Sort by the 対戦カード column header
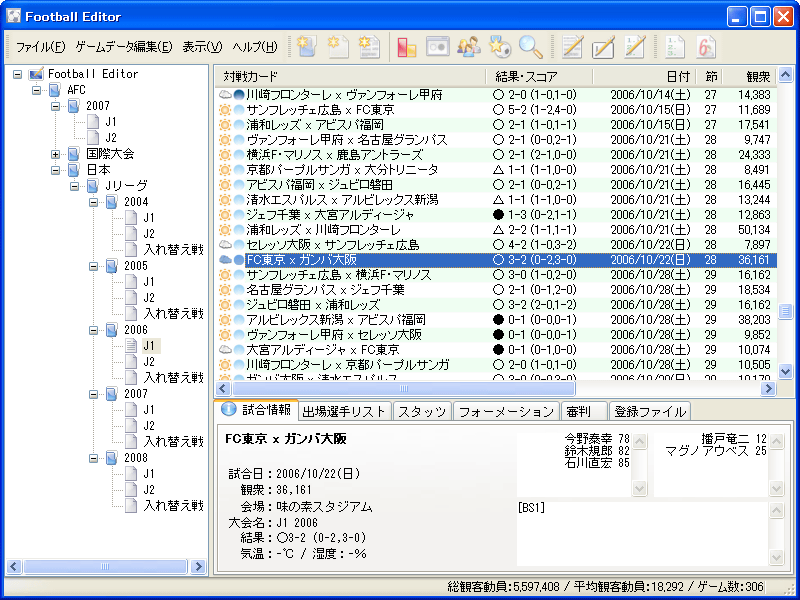800x600 pixels. click(350, 77)
